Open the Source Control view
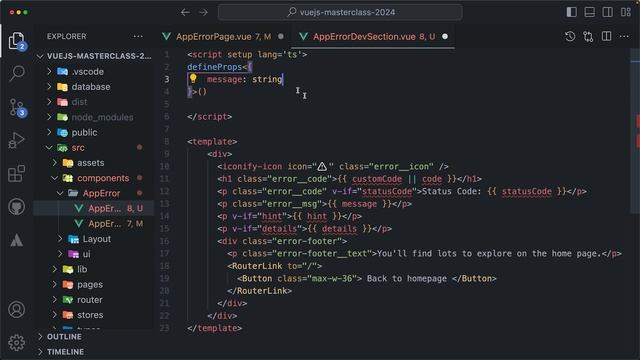The width and height of the screenshot is (640, 360). [16, 107]
